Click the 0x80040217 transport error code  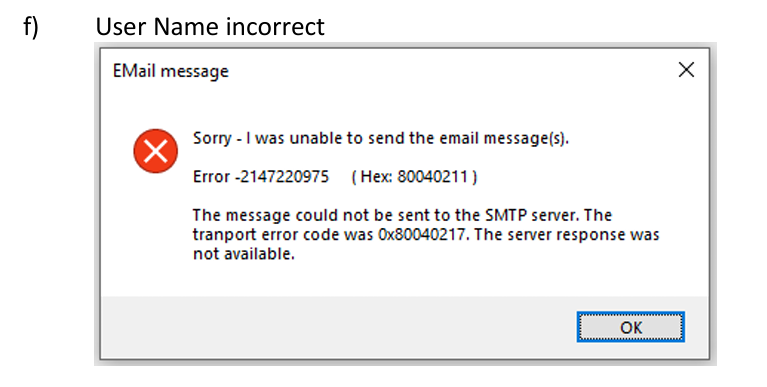422,234
